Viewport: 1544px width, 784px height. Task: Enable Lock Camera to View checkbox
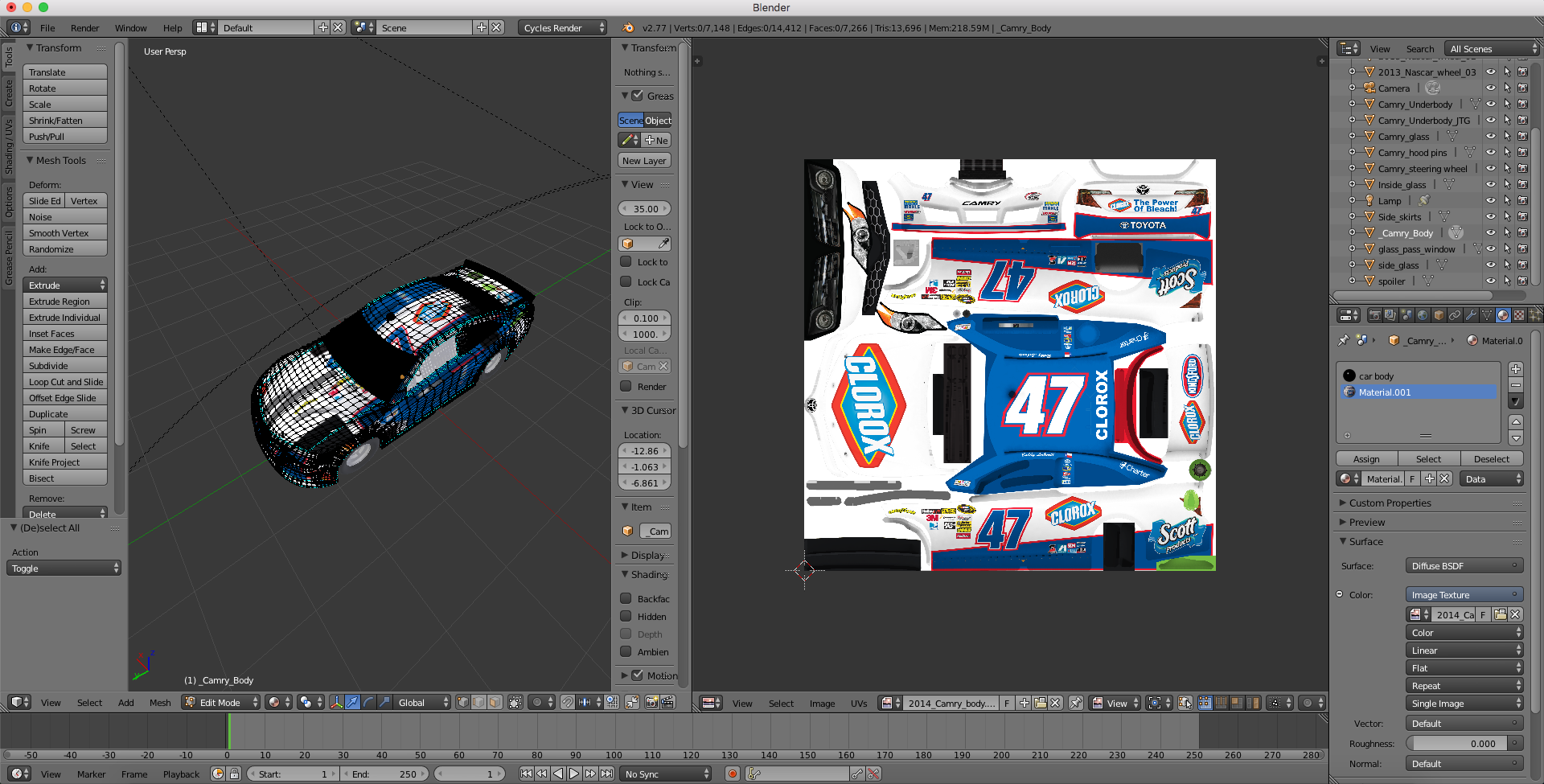click(626, 281)
